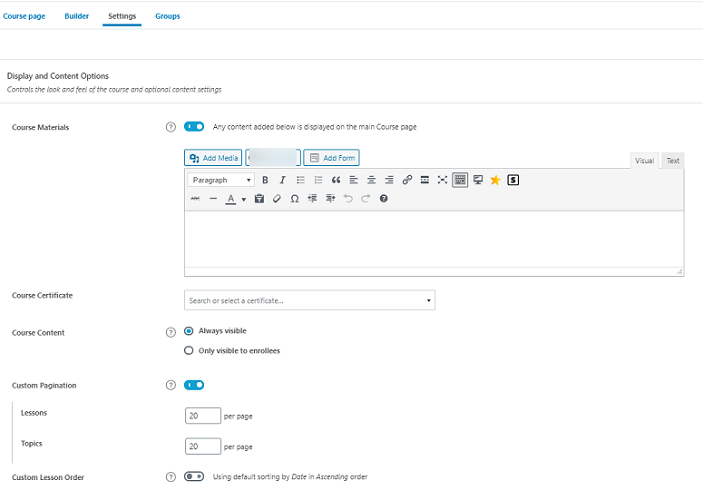Center align the text
This screenshot has height=500, width=703.
(x=371, y=180)
